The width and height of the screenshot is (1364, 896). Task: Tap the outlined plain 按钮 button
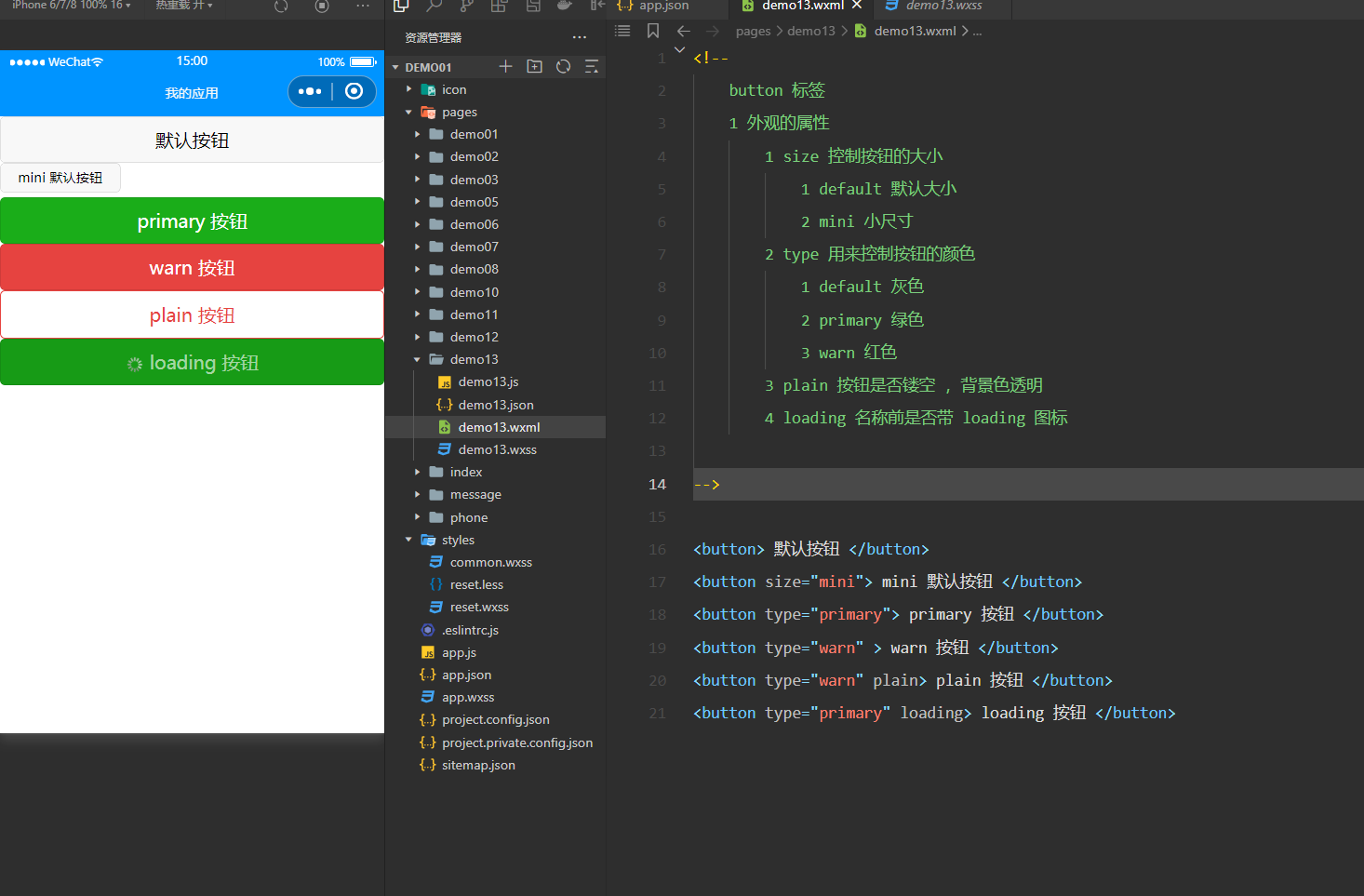pyautogui.click(x=192, y=314)
